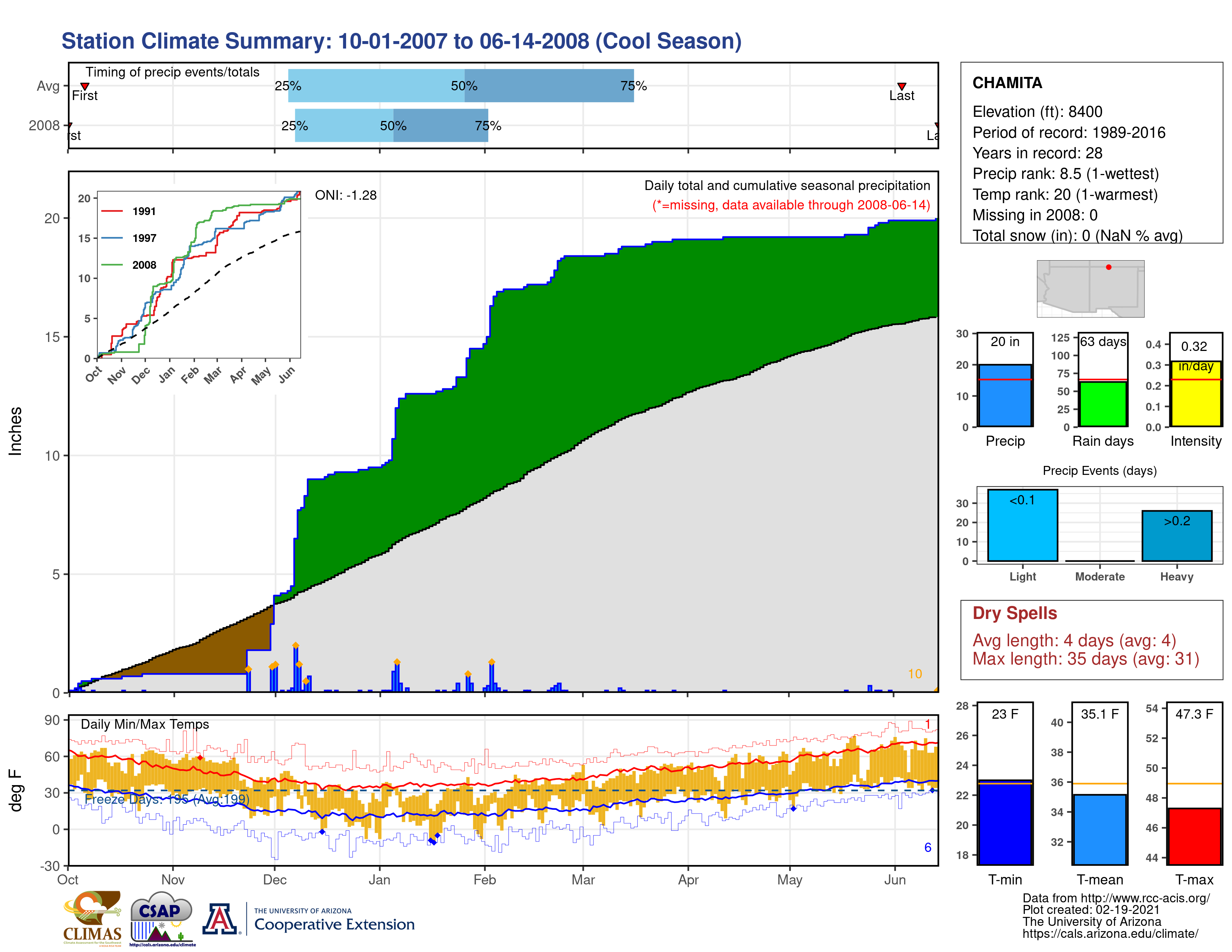Click the green 2008 legend line

point(112,265)
